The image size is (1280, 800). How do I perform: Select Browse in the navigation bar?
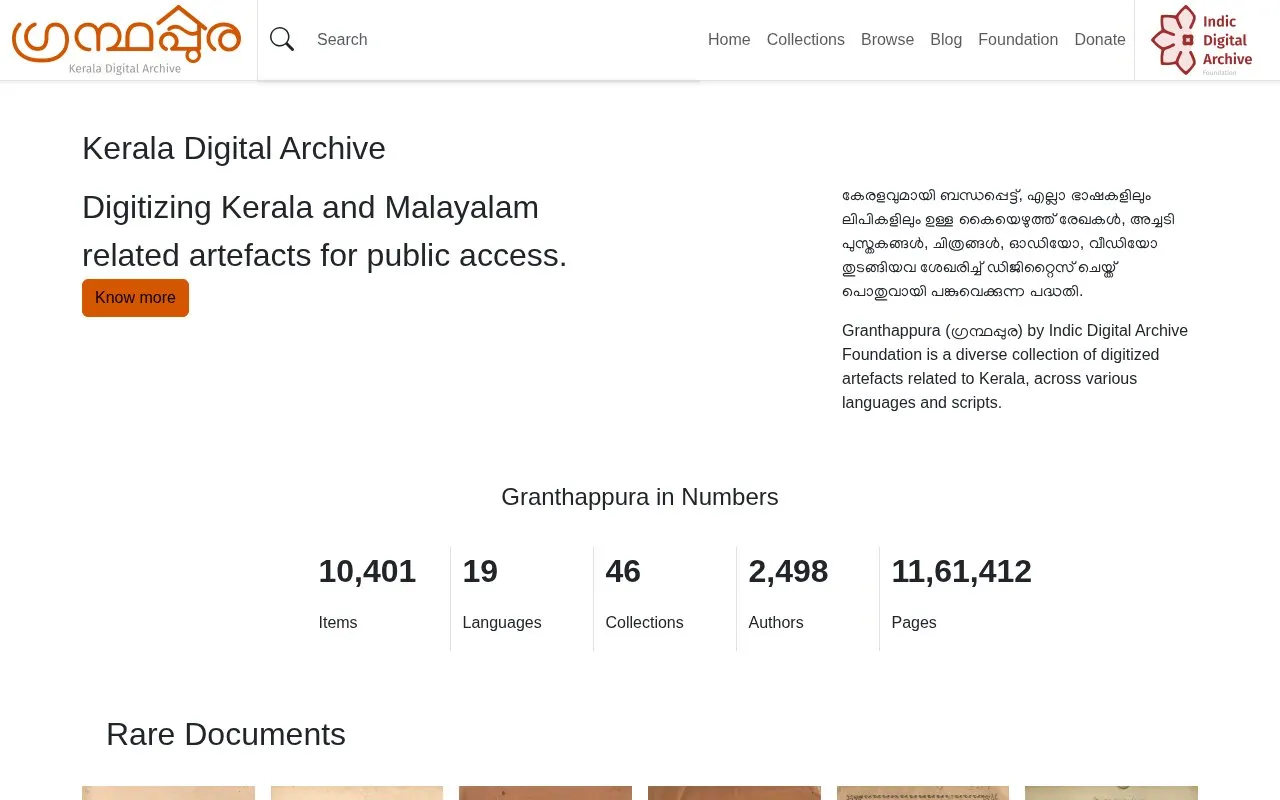click(888, 40)
